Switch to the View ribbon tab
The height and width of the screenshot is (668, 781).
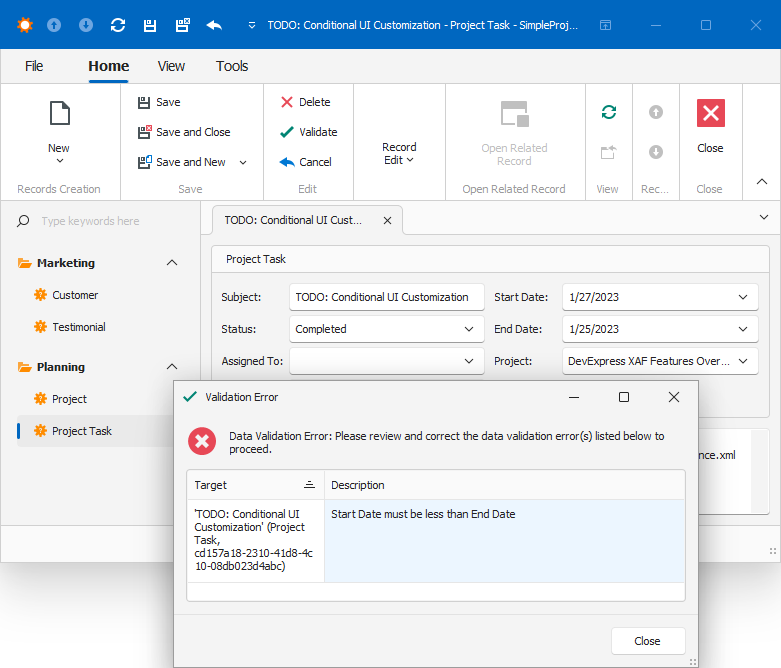point(171,66)
